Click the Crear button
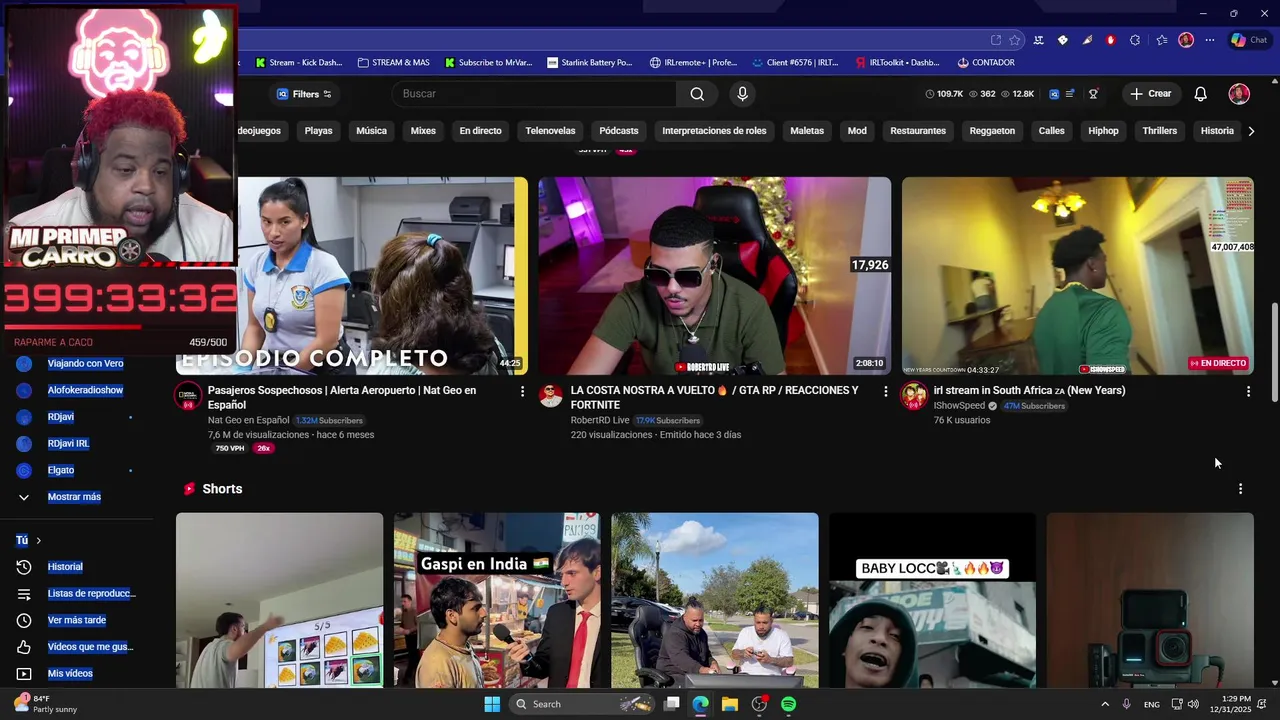The width and height of the screenshot is (1280, 720). tap(1151, 94)
